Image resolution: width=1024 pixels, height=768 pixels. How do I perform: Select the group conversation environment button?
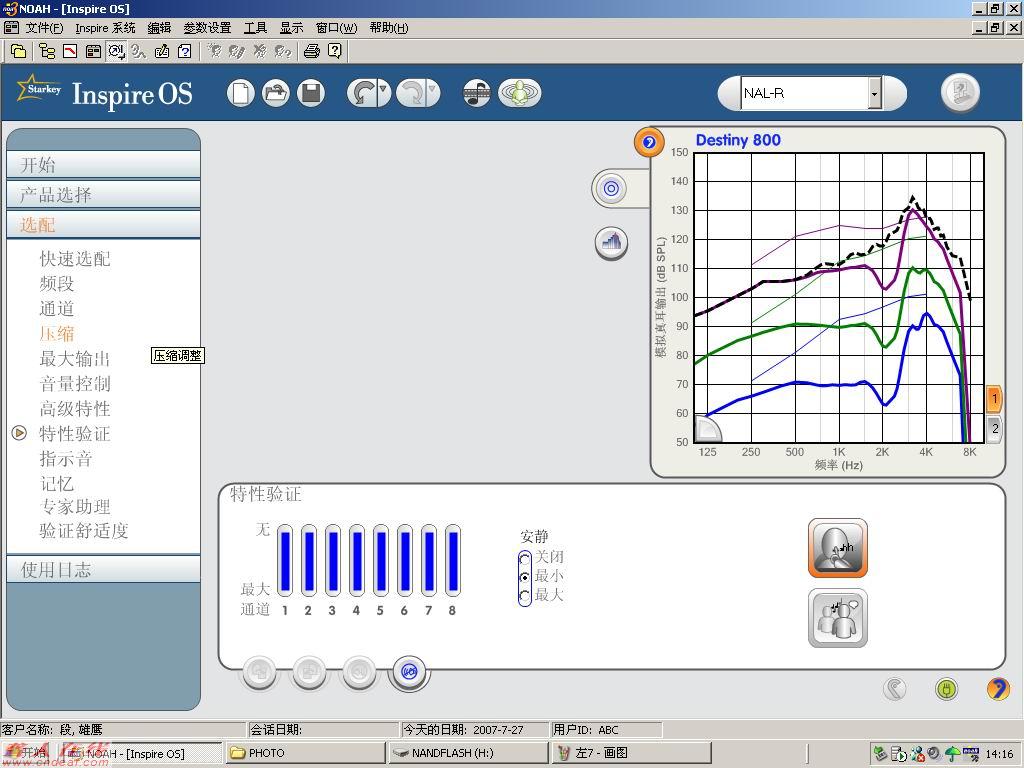(x=838, y=618)
